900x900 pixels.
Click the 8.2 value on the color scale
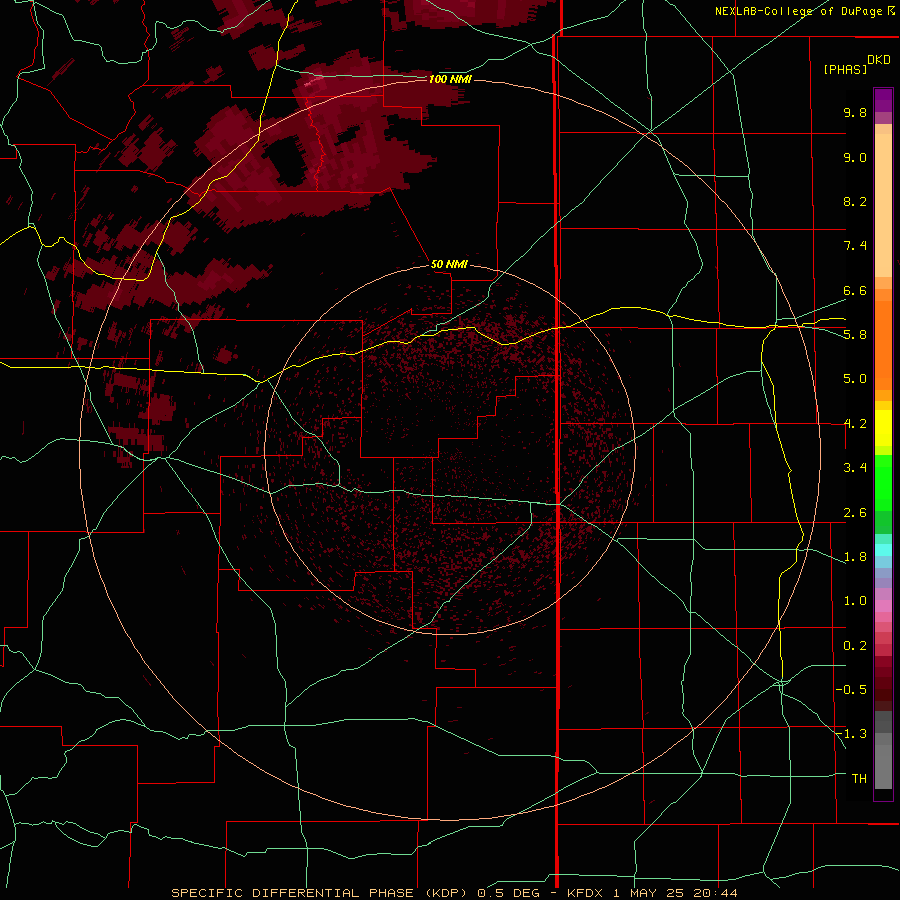pos(855,201)
